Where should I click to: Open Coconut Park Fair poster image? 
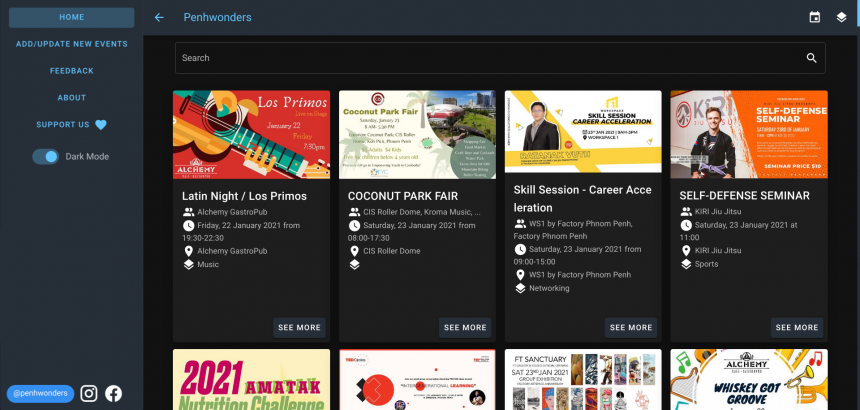point(417,135)
